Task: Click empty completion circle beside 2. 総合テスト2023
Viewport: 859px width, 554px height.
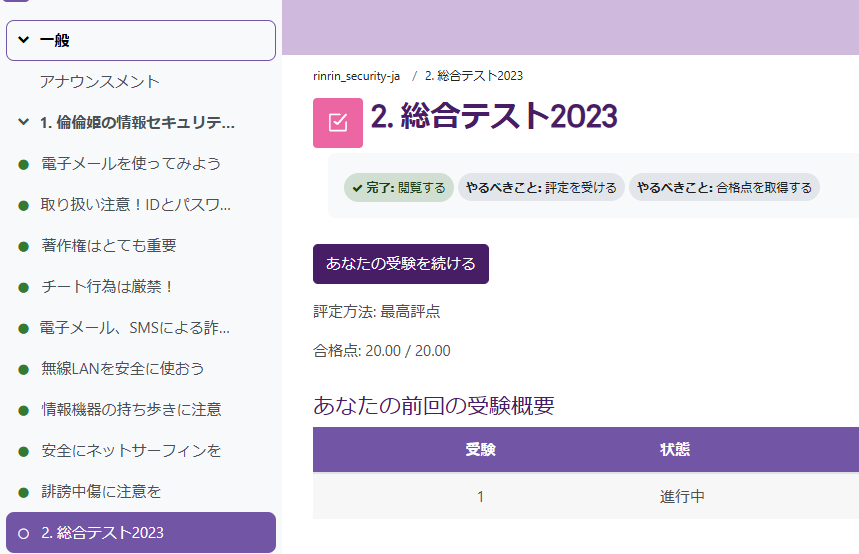Action: pos(24,534)
